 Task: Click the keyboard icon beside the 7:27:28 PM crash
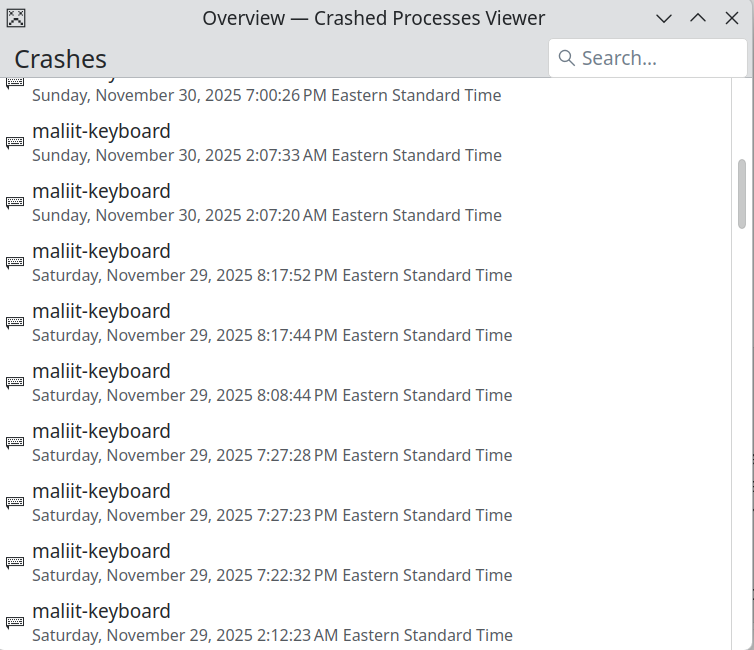tap(15, 443)
